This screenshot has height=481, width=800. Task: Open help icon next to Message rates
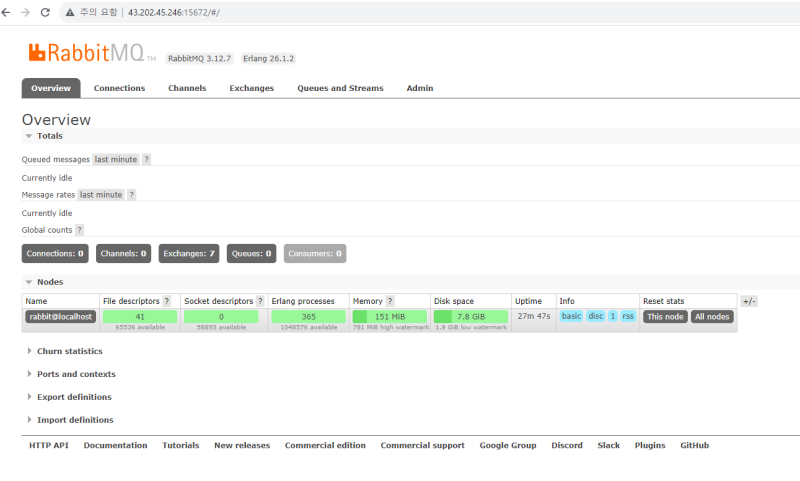click(x=131, y=195)
